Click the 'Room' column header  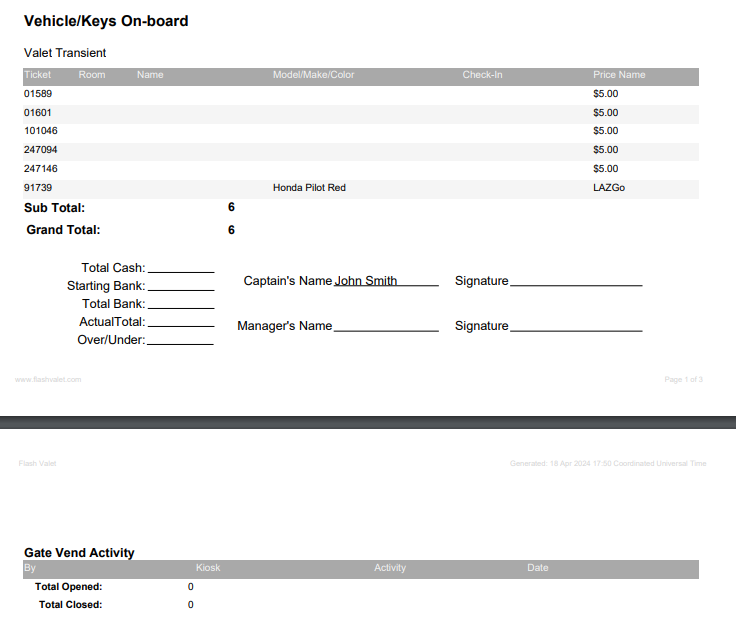(x=92, y=75)
